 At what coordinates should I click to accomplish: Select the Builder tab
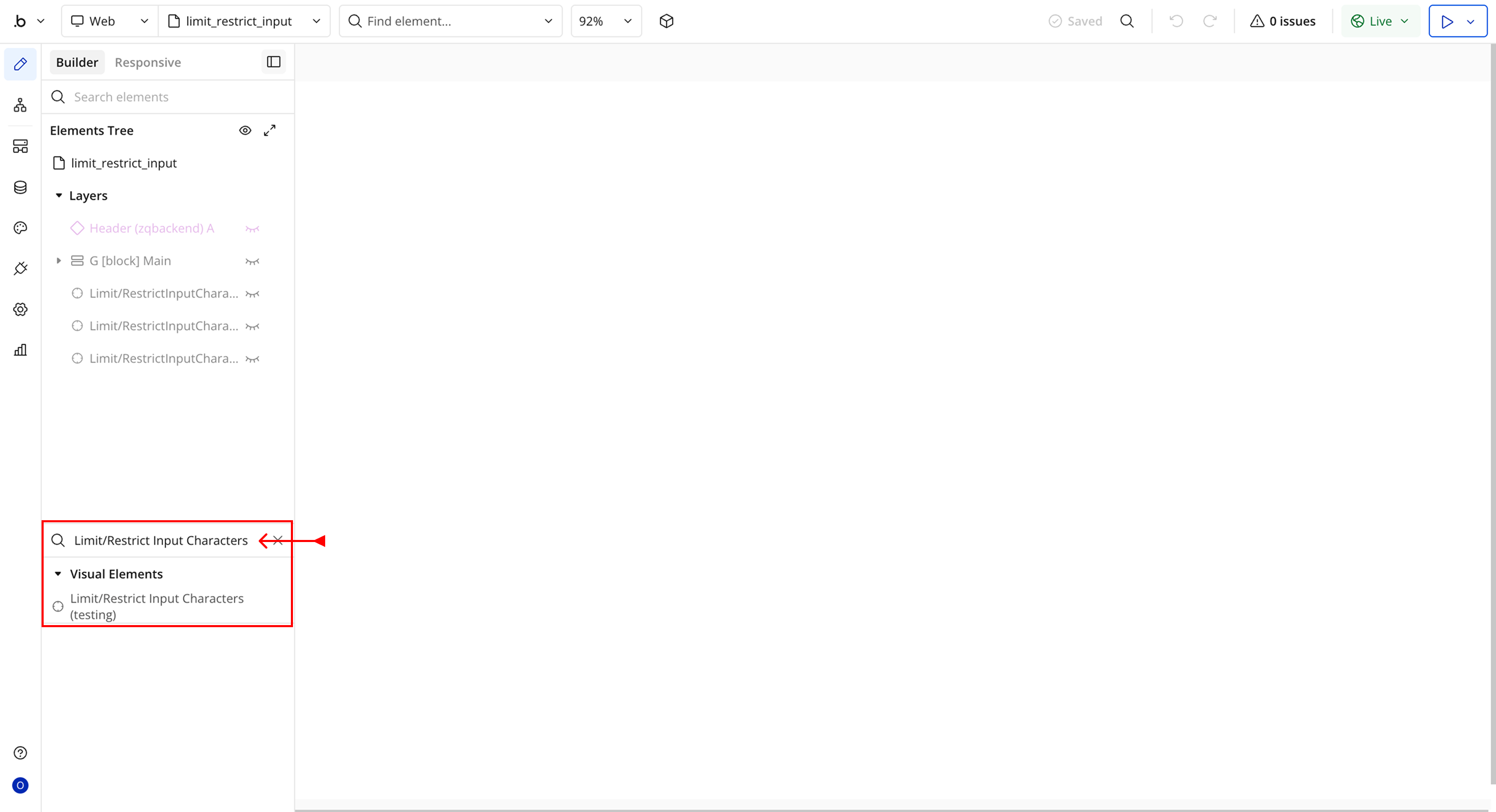pyautogui.click(x=77, y=63)
